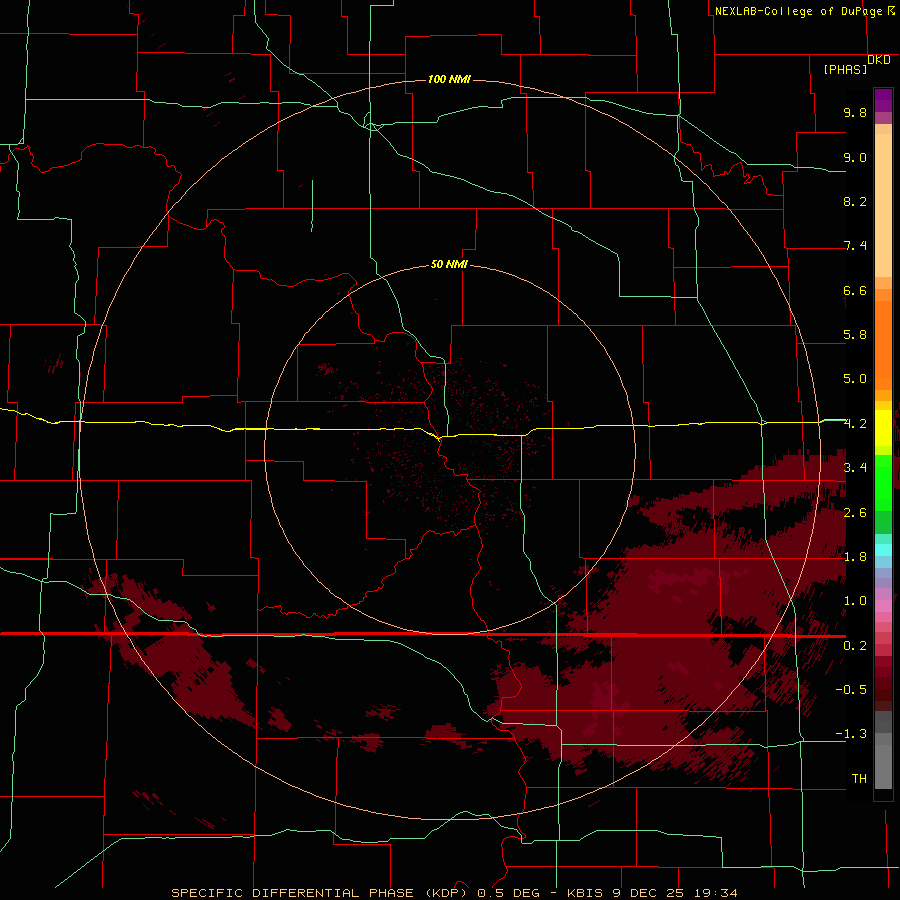The width and height of the screenshot is (900, 900).
Task: Click the -1.3 value on the color scale
Action: 851,734
